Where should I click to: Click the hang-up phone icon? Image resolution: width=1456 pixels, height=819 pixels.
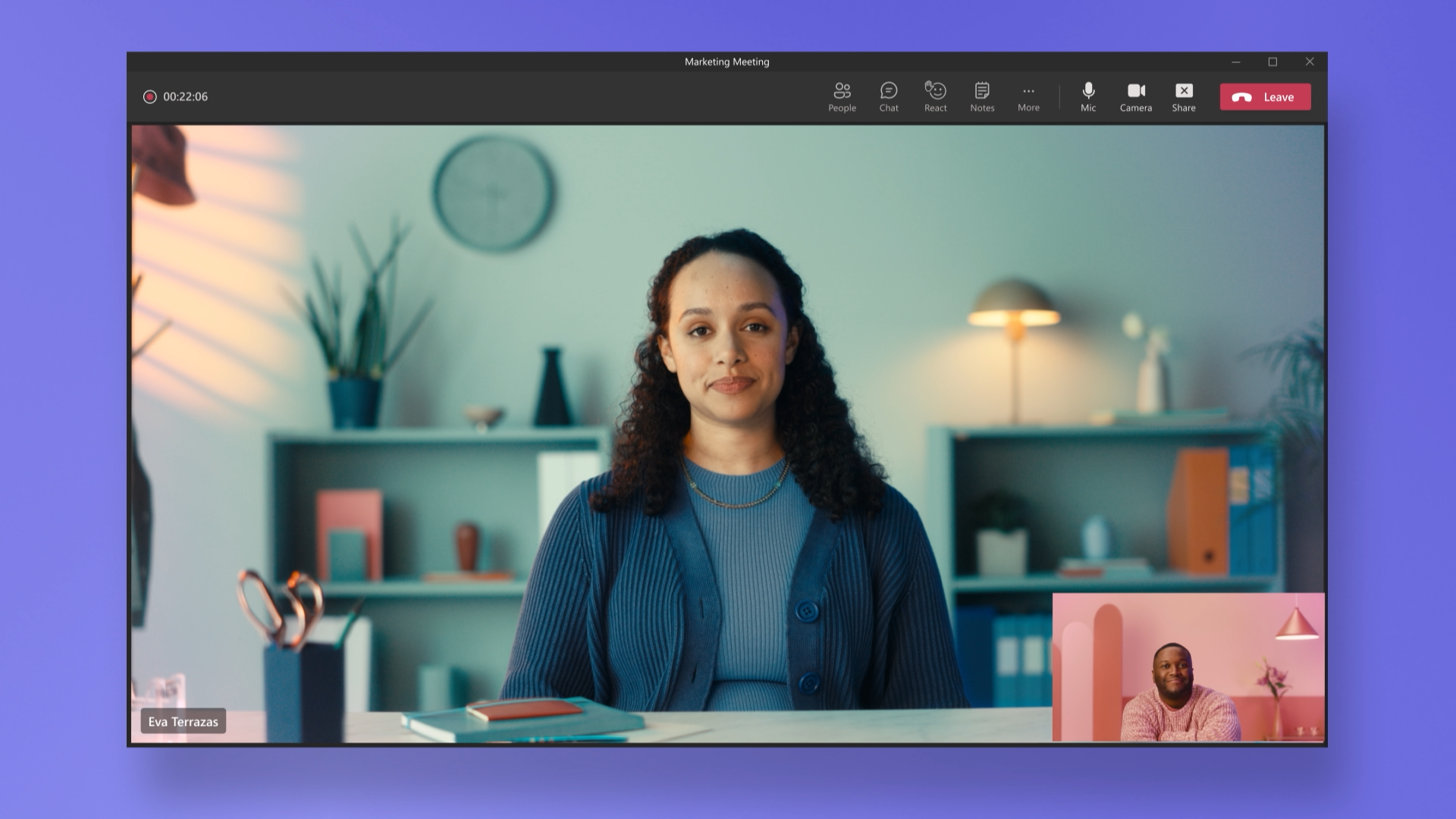tap(1241, 97)
